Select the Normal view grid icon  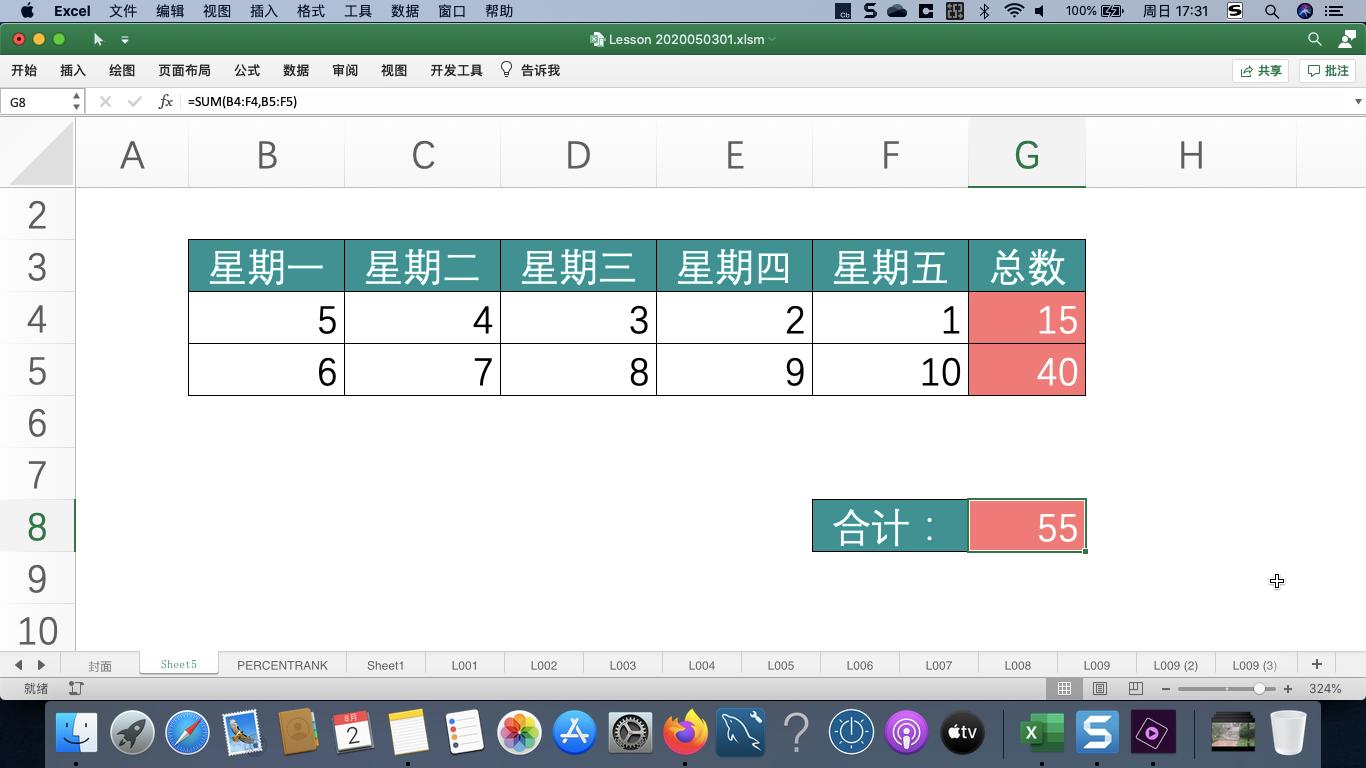1064,688
